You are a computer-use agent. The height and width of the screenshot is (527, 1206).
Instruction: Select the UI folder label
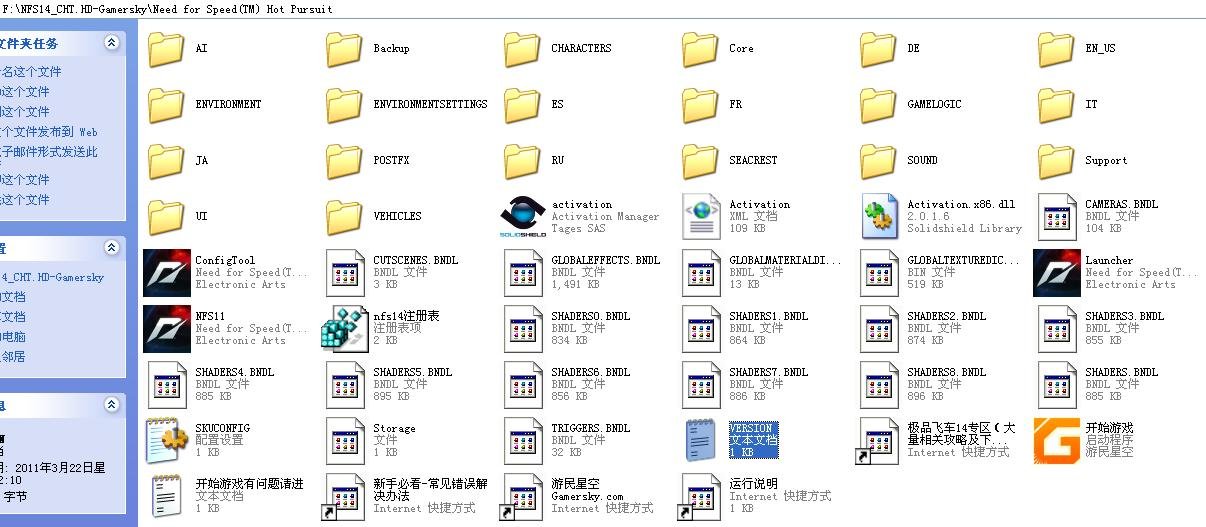(201, 216)
